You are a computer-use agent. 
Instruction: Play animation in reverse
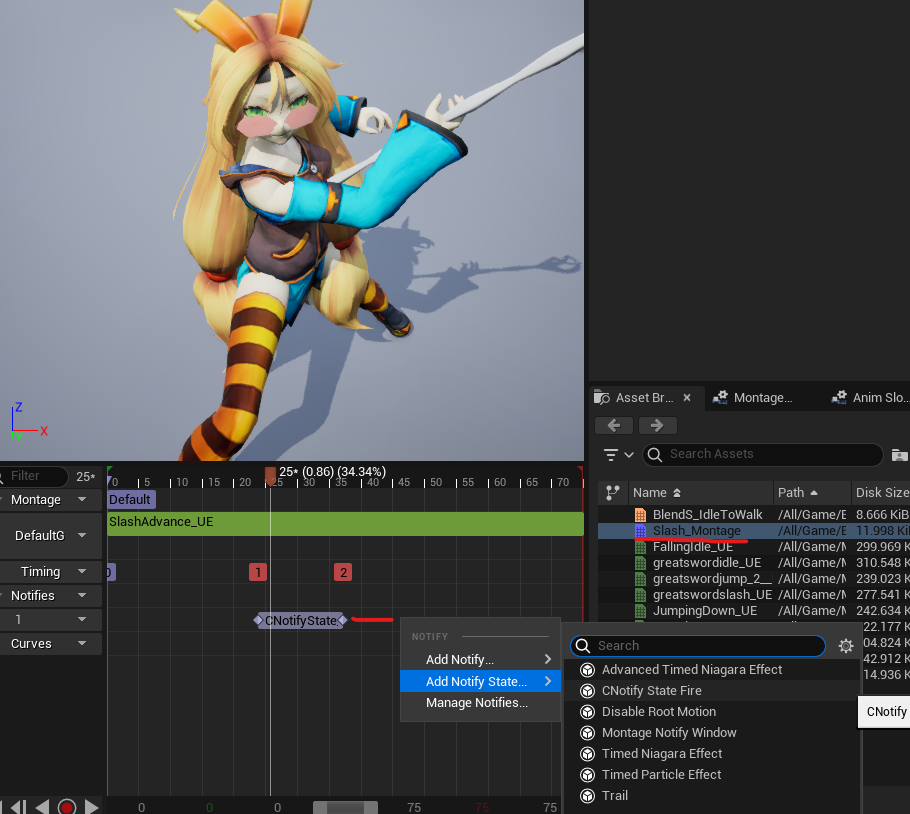(42, 807)
